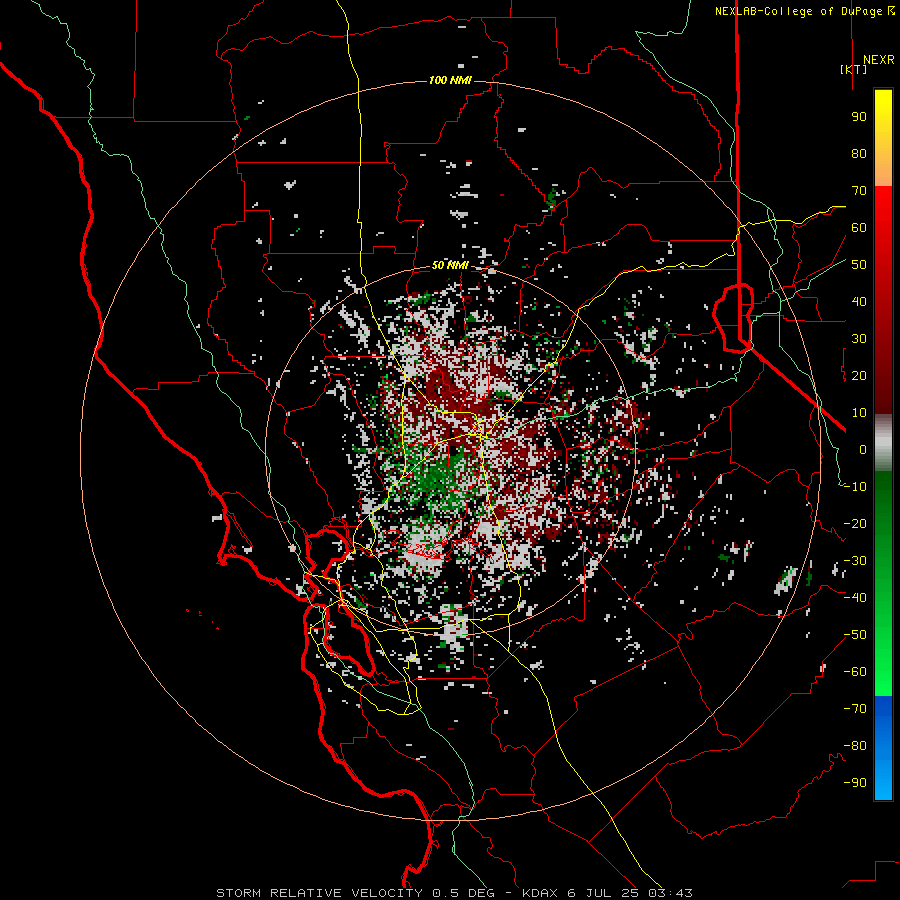Click the 10 value on velocity scale
Viewport: 900px width, 900px height.
[859, 413]
